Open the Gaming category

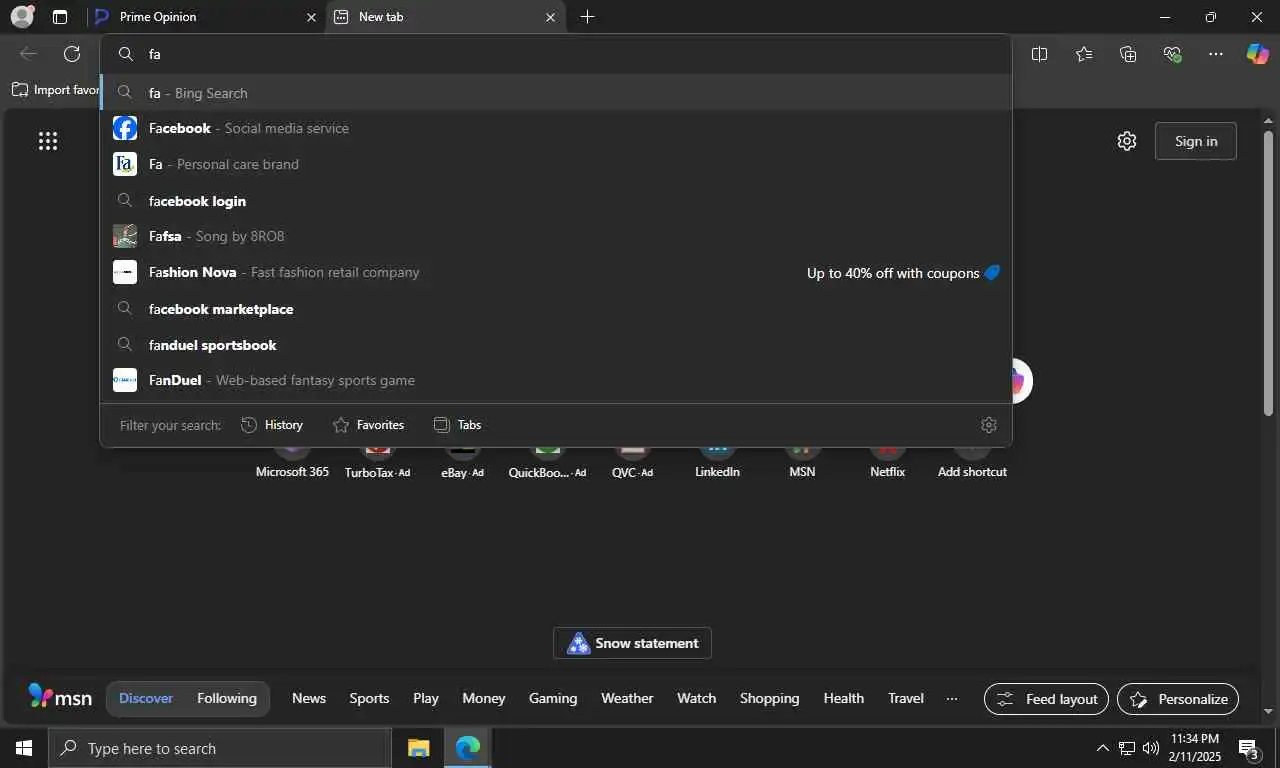point(553,698)
